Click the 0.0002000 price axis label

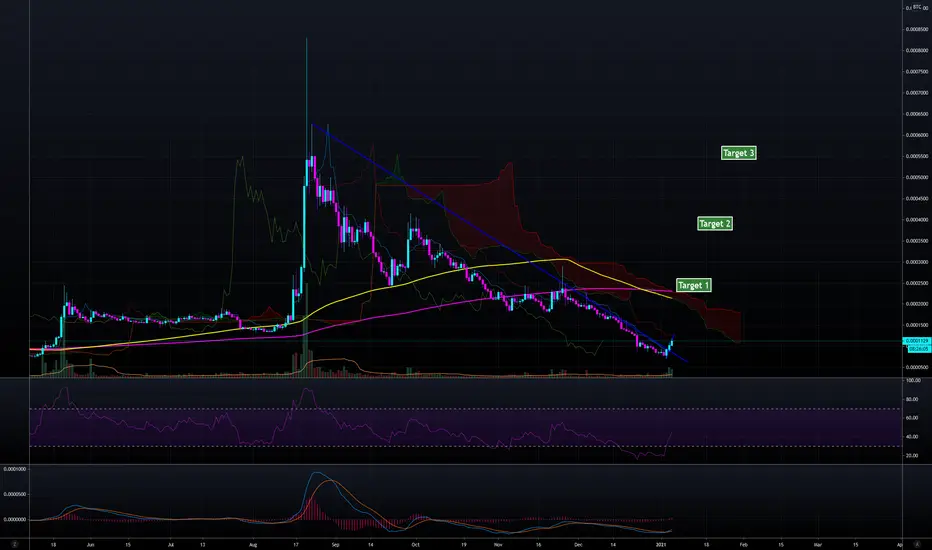pos(917,304)
